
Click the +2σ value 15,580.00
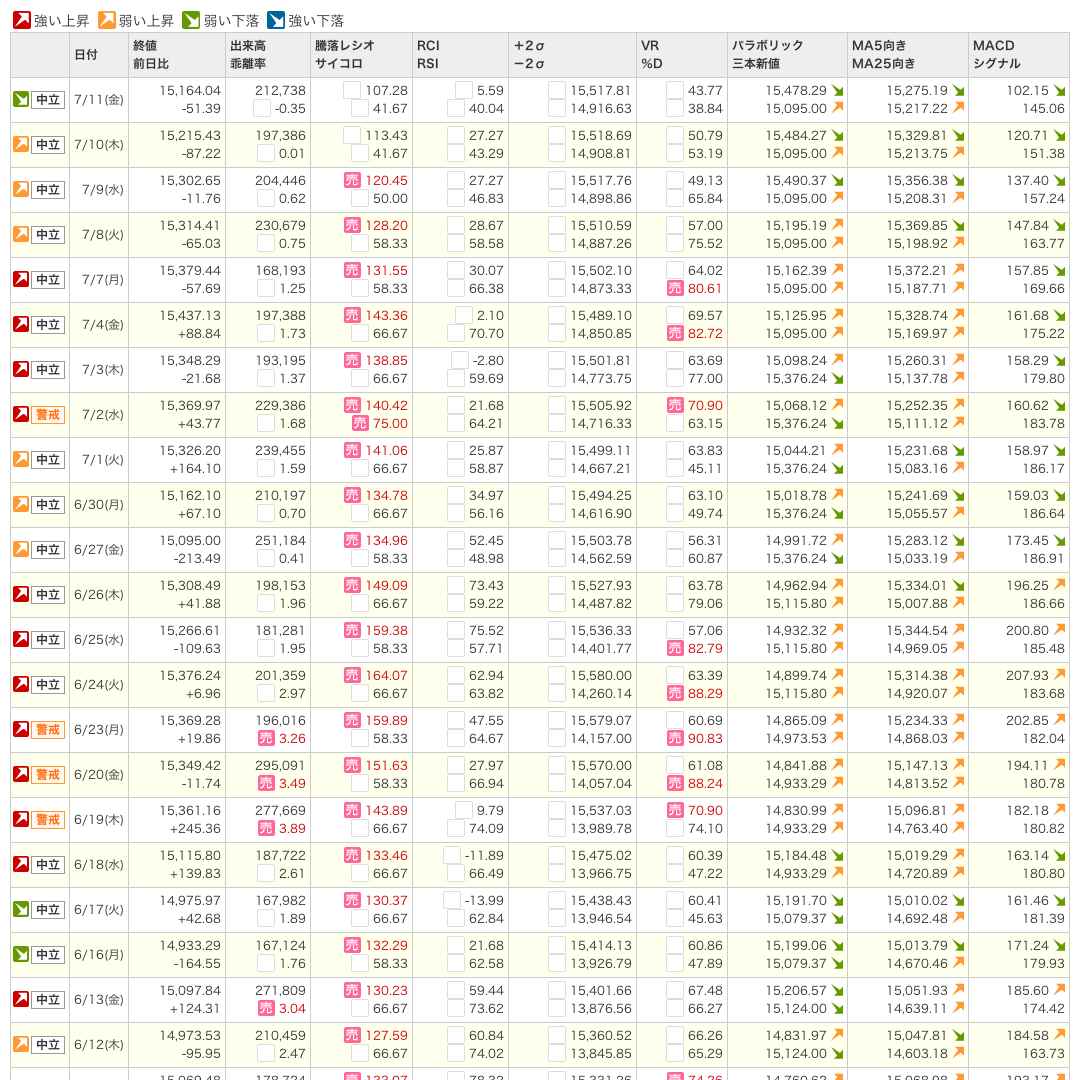click(601, 676)
